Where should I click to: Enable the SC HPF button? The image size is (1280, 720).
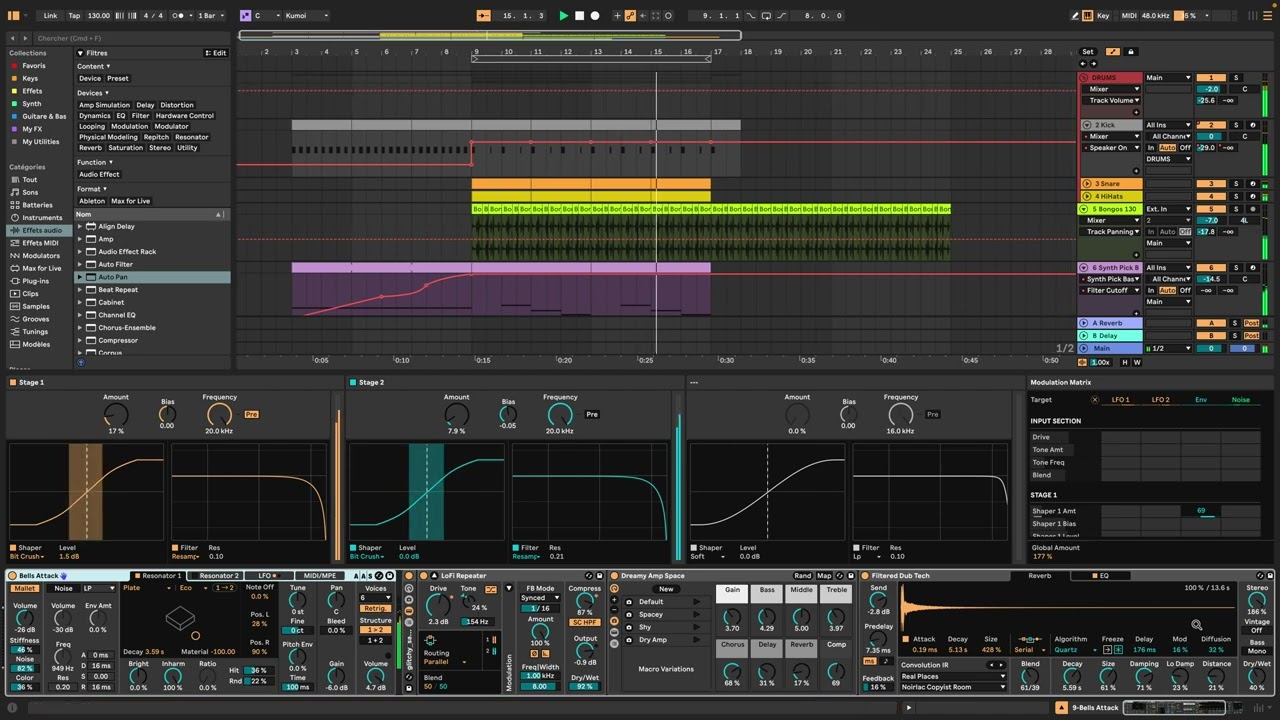pyautogui.click(x=585, y=623)
